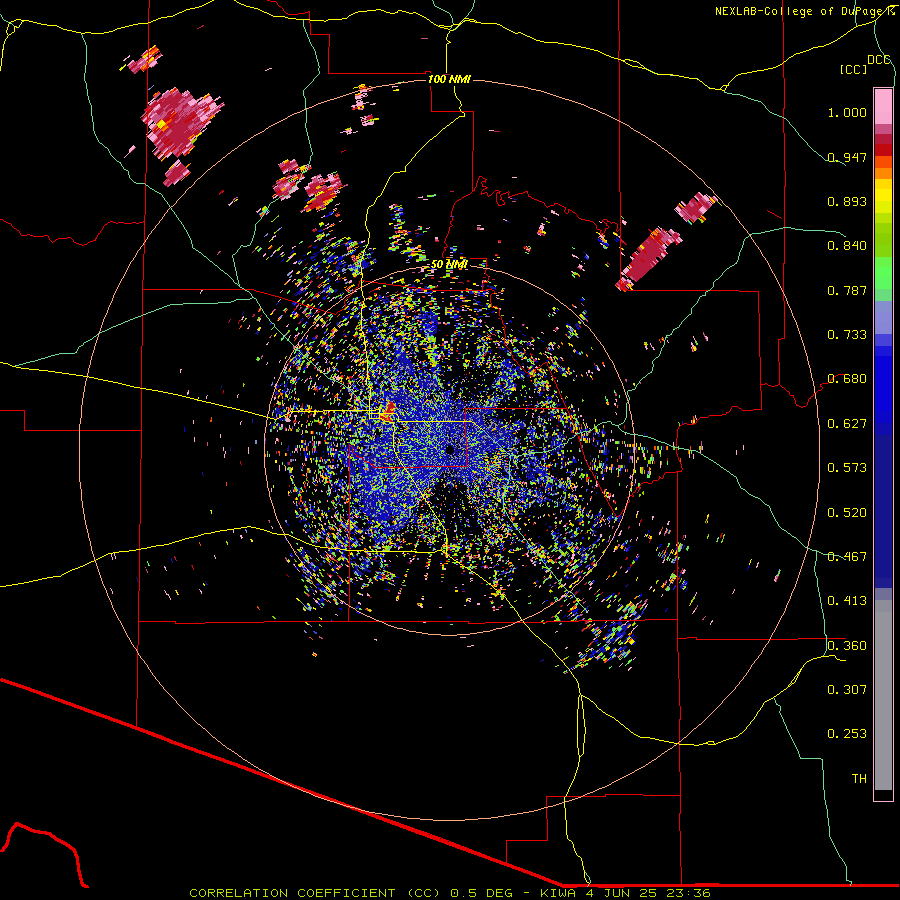900x900 pixels.
Task: Click the [CC] units label above color bar
Action: (853, 69)
